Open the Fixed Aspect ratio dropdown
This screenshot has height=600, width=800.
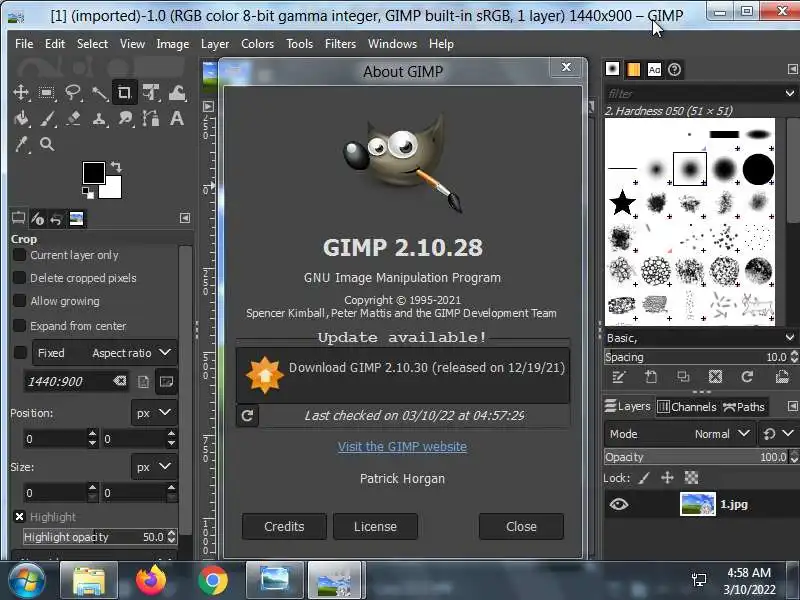105,353
